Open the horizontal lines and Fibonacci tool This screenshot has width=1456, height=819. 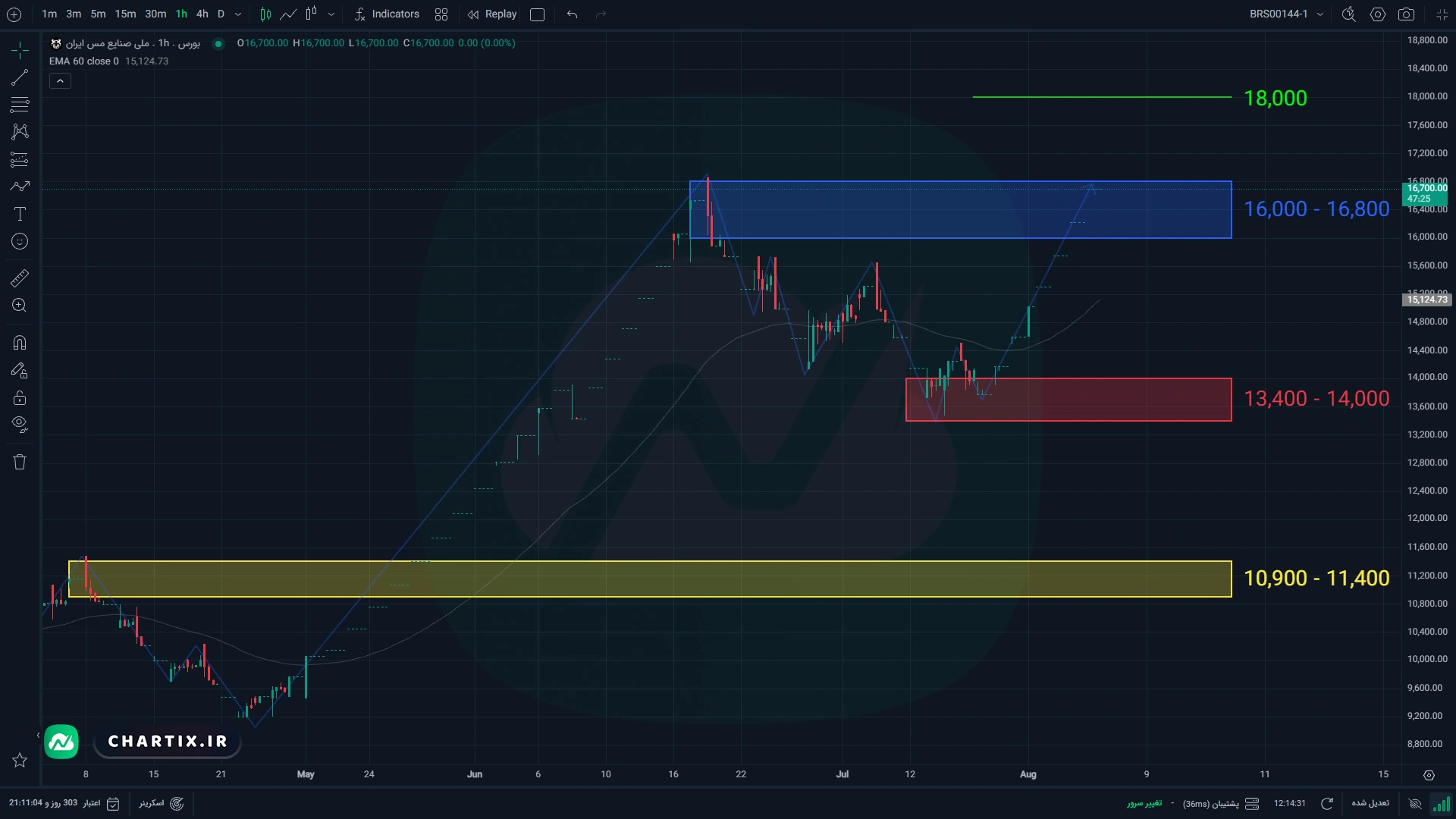tap(20, 105)
